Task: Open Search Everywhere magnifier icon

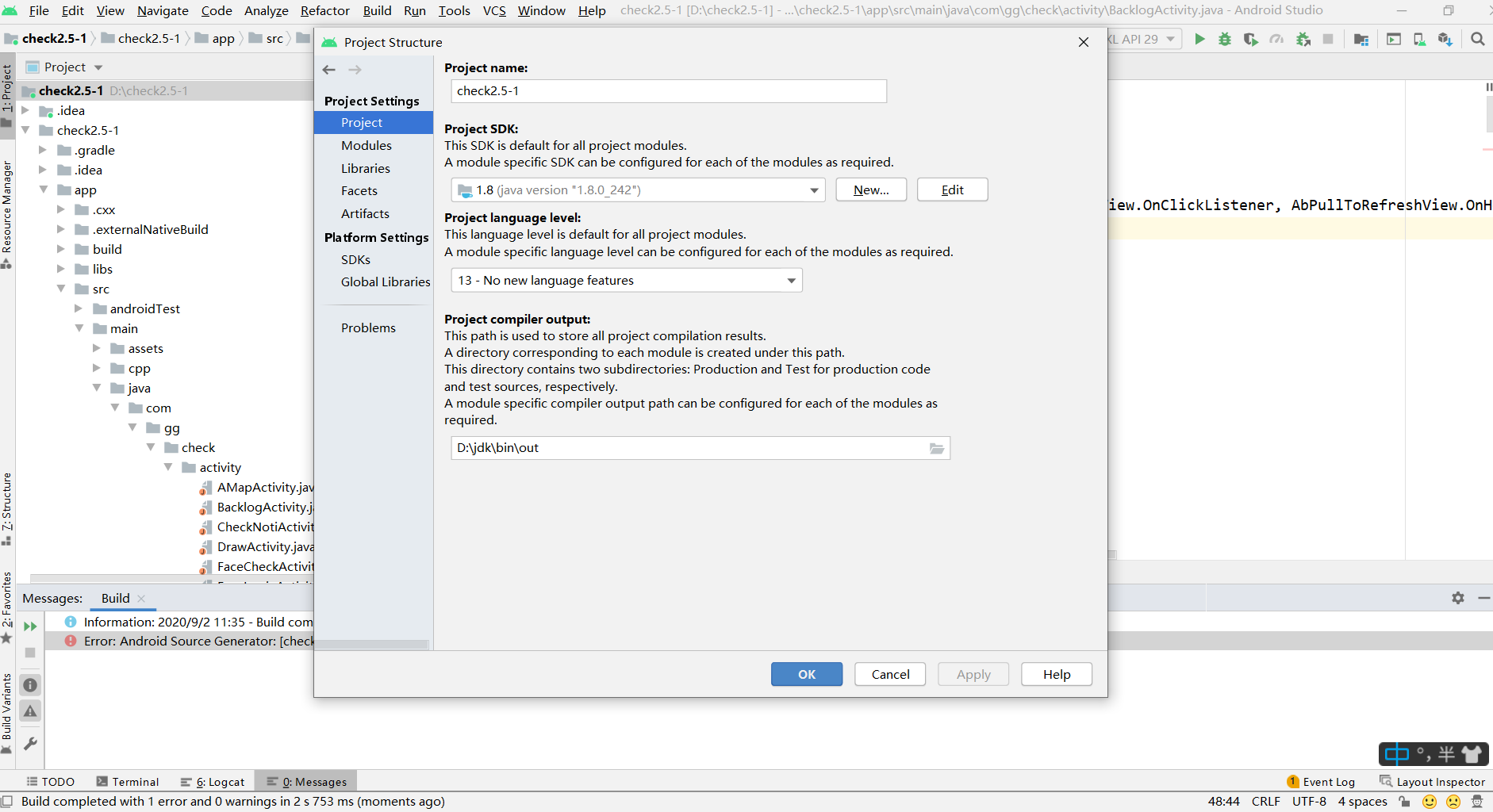Action: point(1477,39)
